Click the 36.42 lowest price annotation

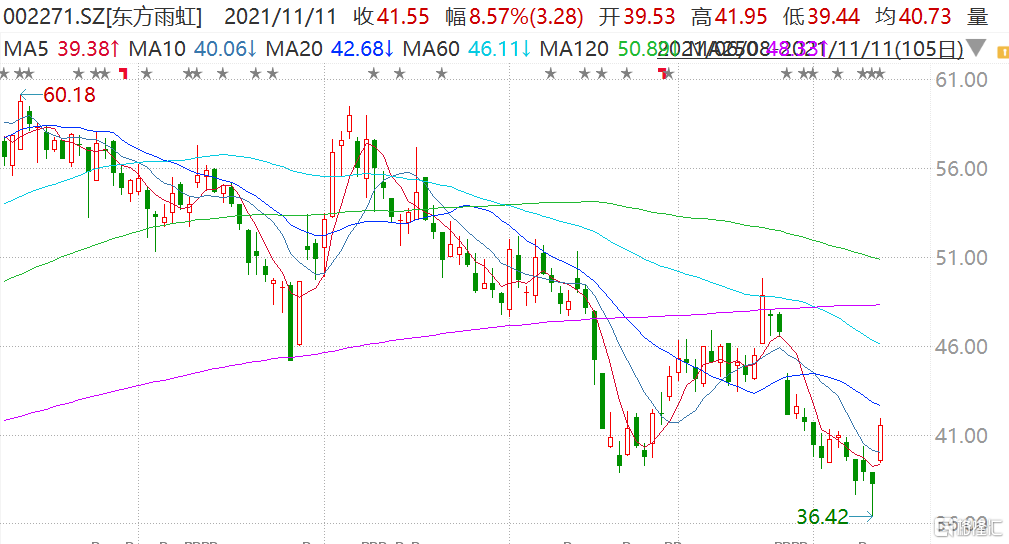coord(822,516)
